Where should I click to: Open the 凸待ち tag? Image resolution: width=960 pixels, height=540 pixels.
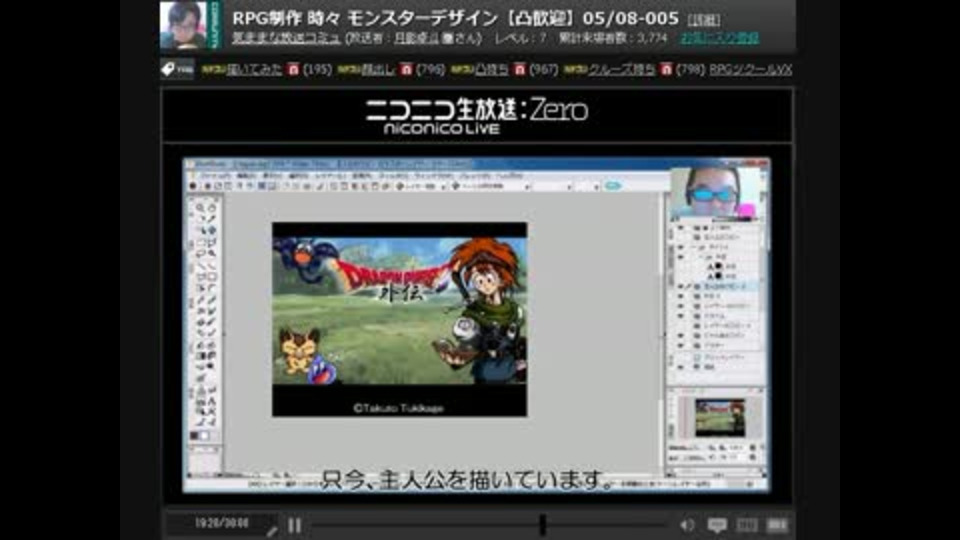click(492, 70)
